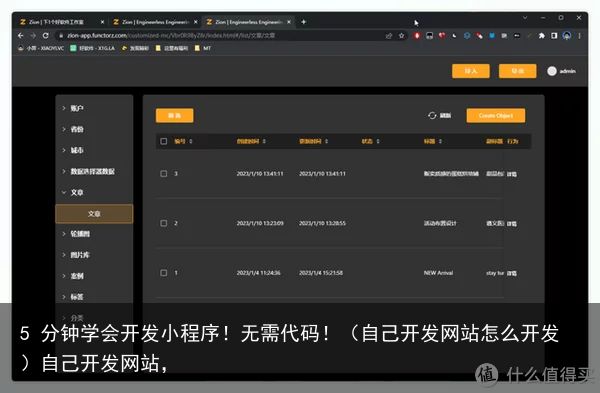Viewport: 600px width, 393px height.
Task: Open the X1G.LA bookmark
Action: (x=93, y=48)
